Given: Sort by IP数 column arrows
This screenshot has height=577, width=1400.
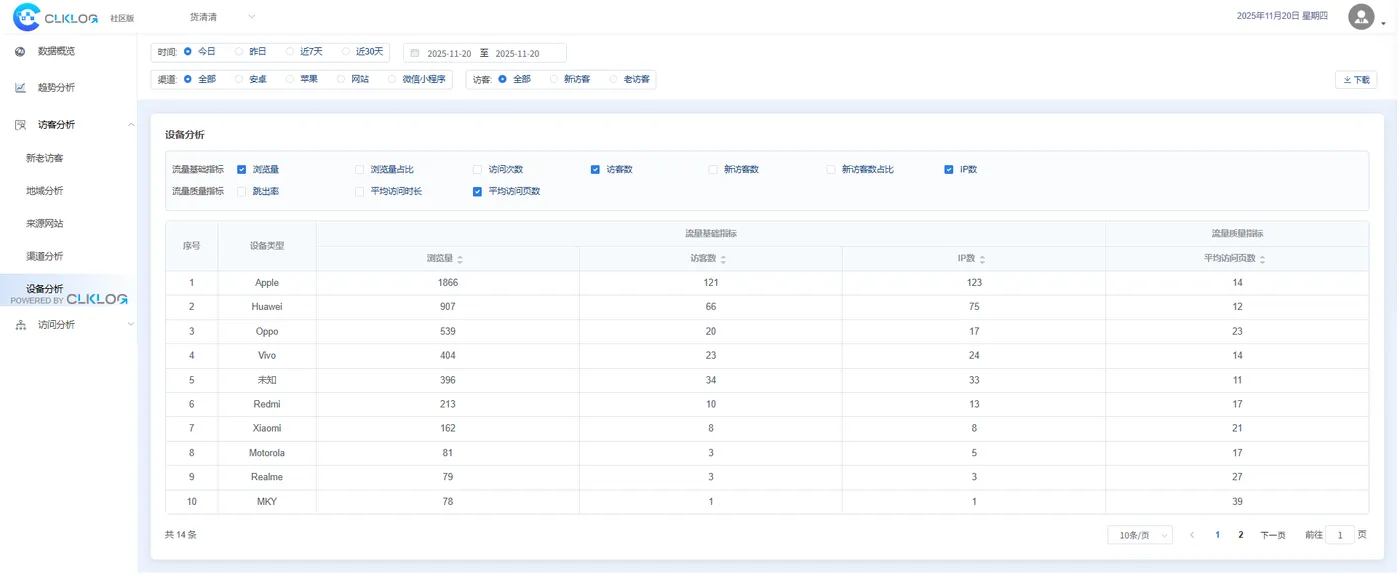Looking at the screenshot, I should tap(982, 259).
